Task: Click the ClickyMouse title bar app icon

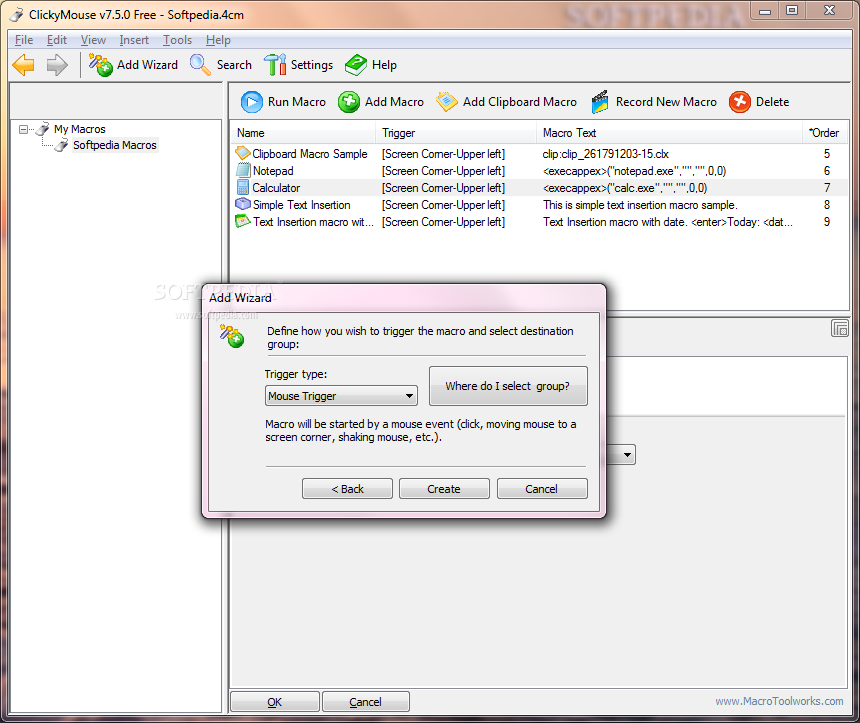Action: tap(16, 15)
